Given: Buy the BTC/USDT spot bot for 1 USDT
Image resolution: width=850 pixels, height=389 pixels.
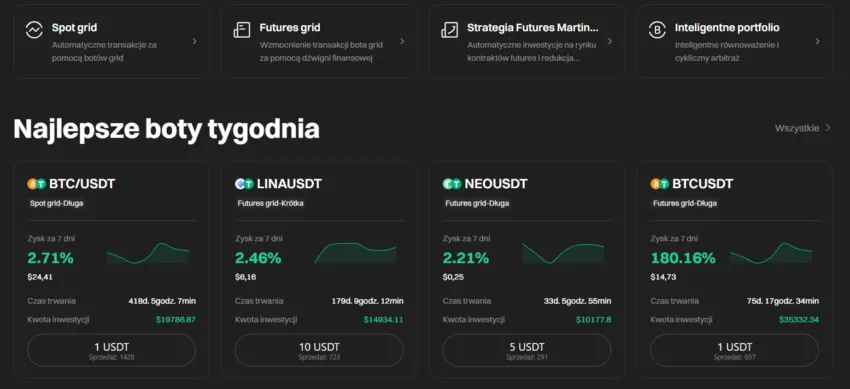Looking at the screenshot, I should coord(112,350).
